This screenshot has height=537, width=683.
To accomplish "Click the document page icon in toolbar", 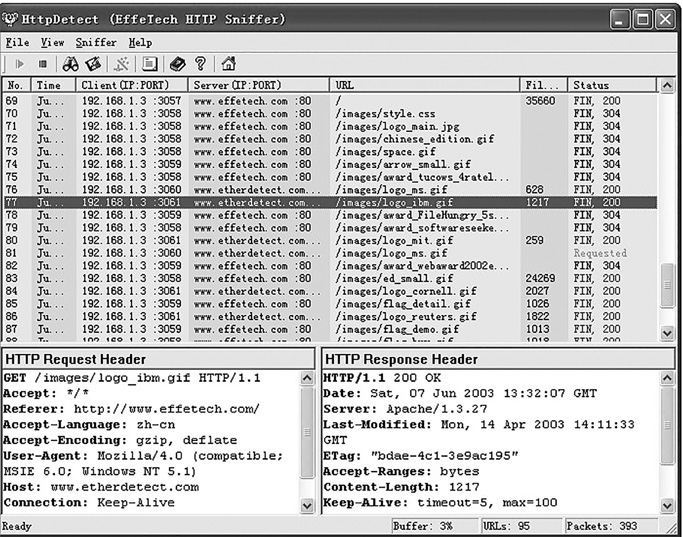I will tap(149, 64).
